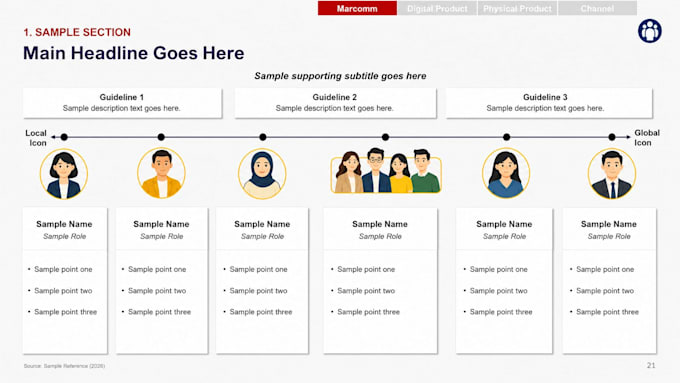The image size is (680, 383).
Task: Click timeline dot above blue-top woman
Action: 507,137
